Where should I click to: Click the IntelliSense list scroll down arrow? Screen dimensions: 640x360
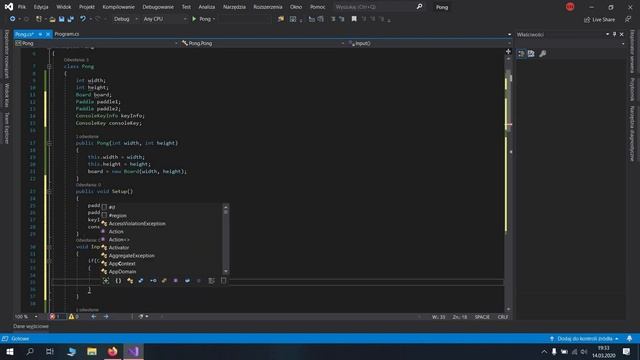click(226, 271)
